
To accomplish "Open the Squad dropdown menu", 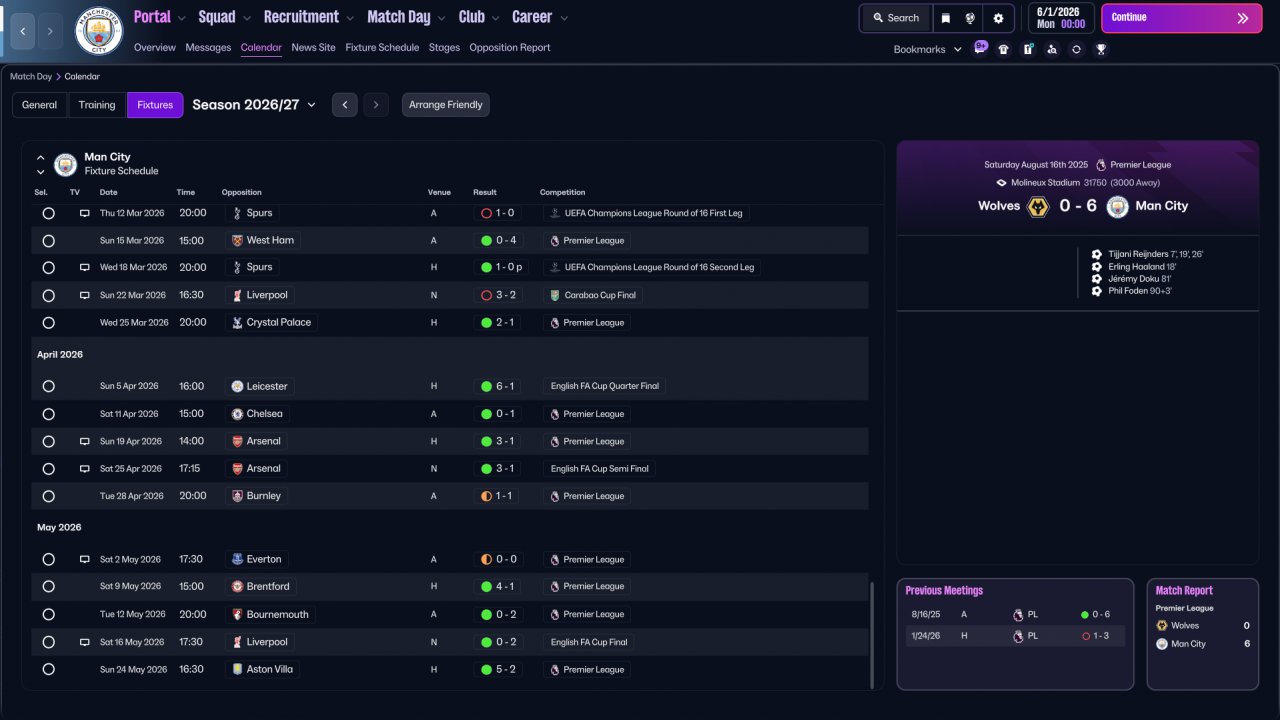I will pyautogui.click(x=224, y=17).
